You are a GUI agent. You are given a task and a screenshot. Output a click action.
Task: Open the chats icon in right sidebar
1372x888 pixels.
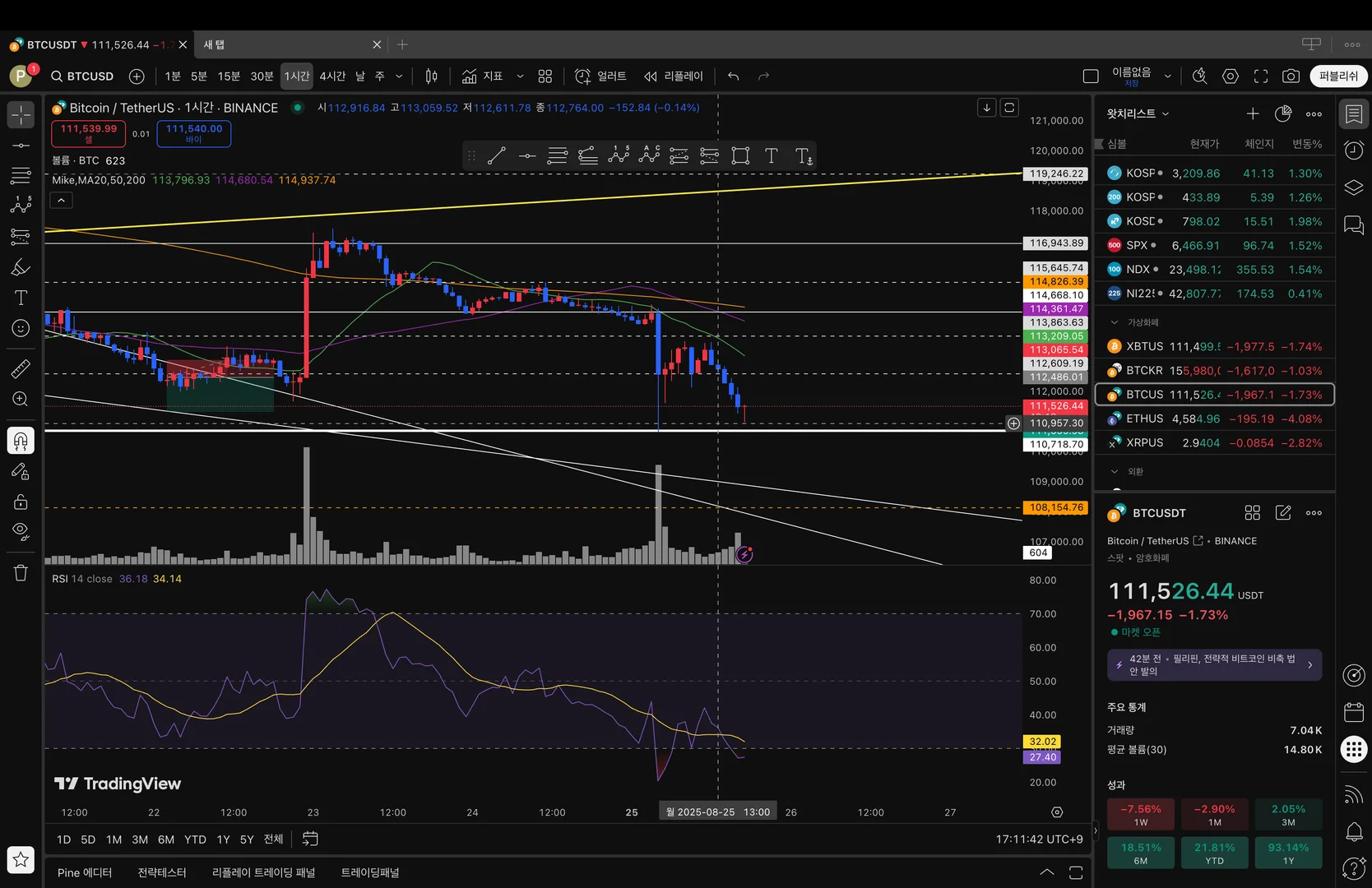click(1354, 224)
